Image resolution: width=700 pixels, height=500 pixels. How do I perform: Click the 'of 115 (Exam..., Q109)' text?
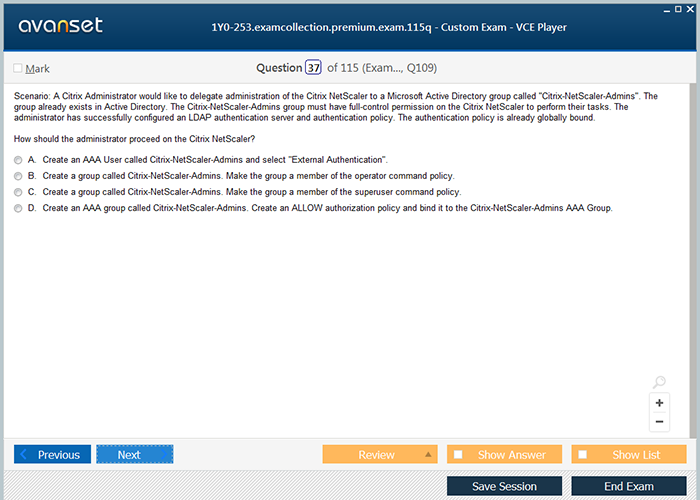[x=382, y=68]
